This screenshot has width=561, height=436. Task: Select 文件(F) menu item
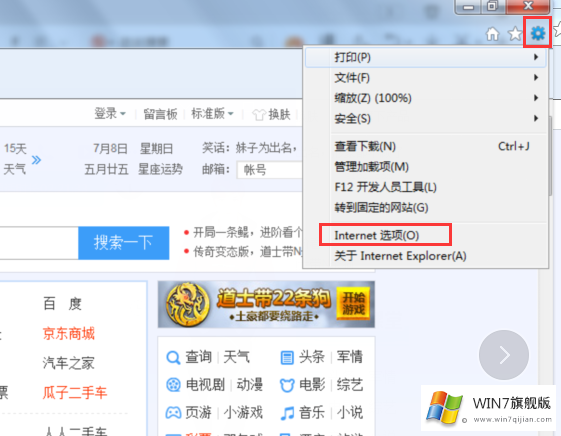pos(425,78)
